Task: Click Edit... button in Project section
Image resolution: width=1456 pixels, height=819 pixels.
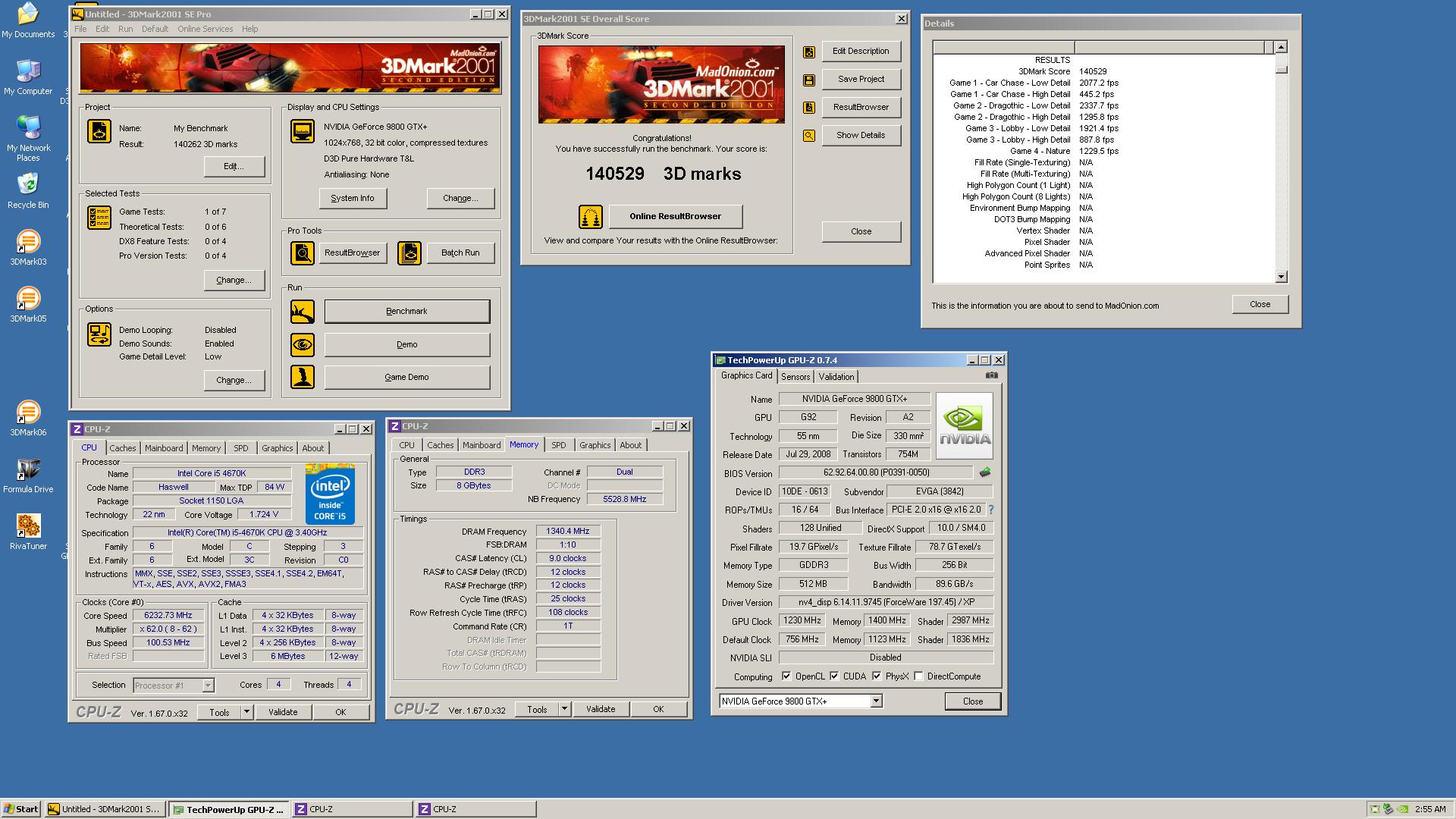Action: 234,166
